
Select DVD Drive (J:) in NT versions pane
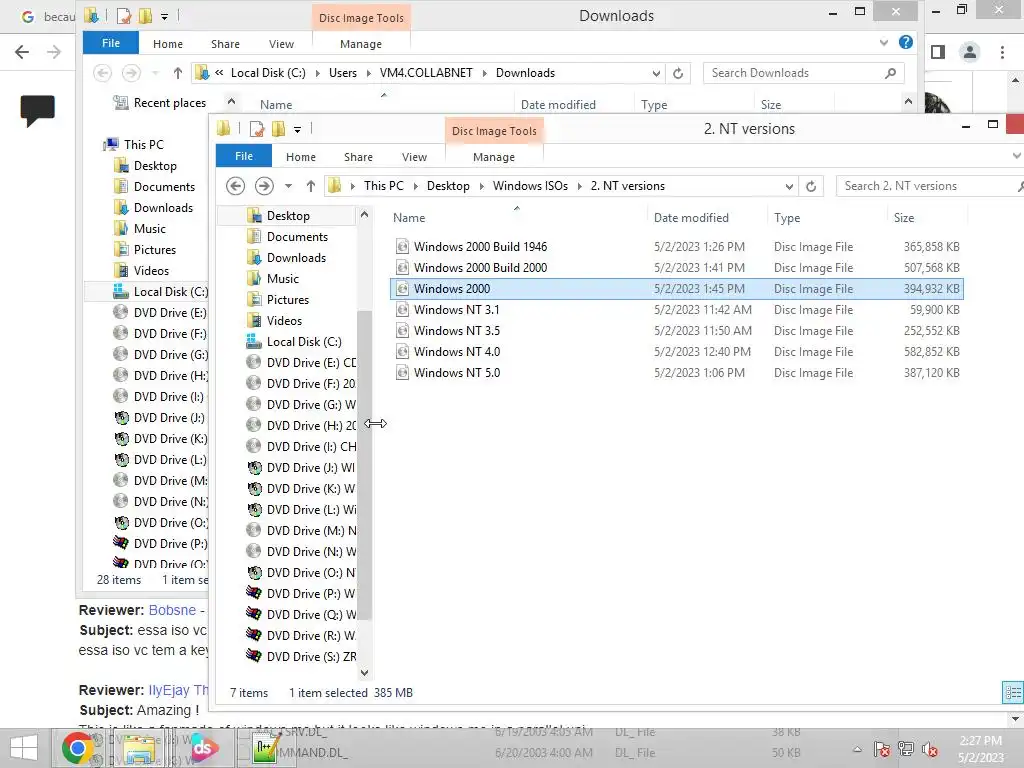coord(301,468)
